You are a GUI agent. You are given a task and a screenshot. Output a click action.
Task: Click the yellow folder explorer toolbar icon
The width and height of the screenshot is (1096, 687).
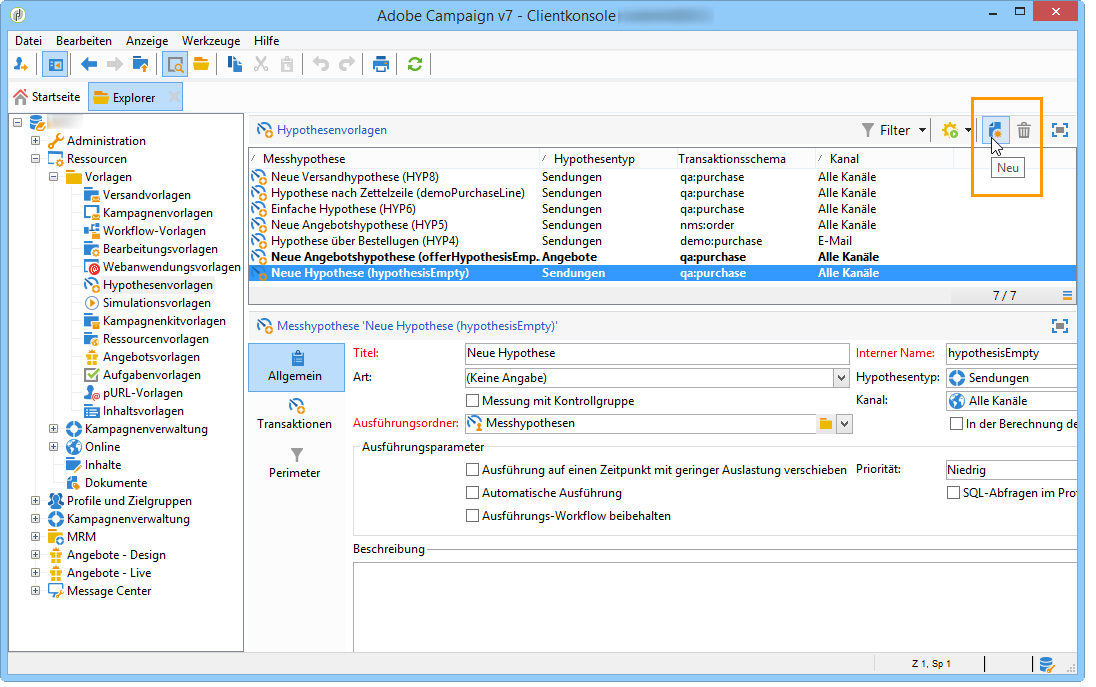(201, 64)
